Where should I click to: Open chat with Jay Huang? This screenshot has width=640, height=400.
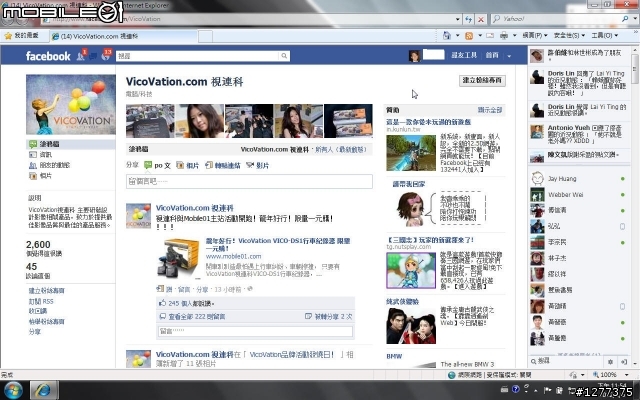pos(578,179)
